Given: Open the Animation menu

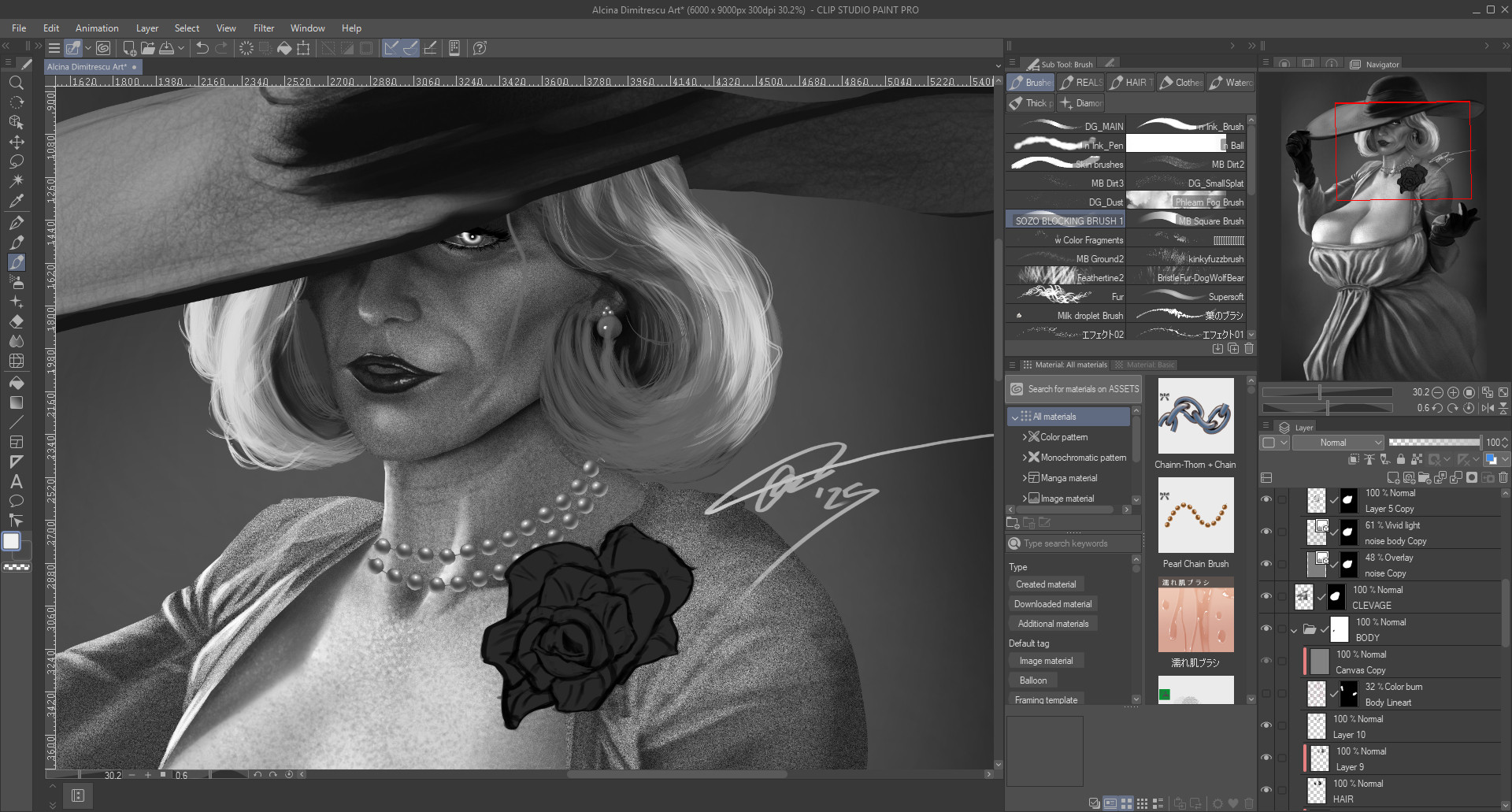Looking at the screenshot, I should (97, 28).
